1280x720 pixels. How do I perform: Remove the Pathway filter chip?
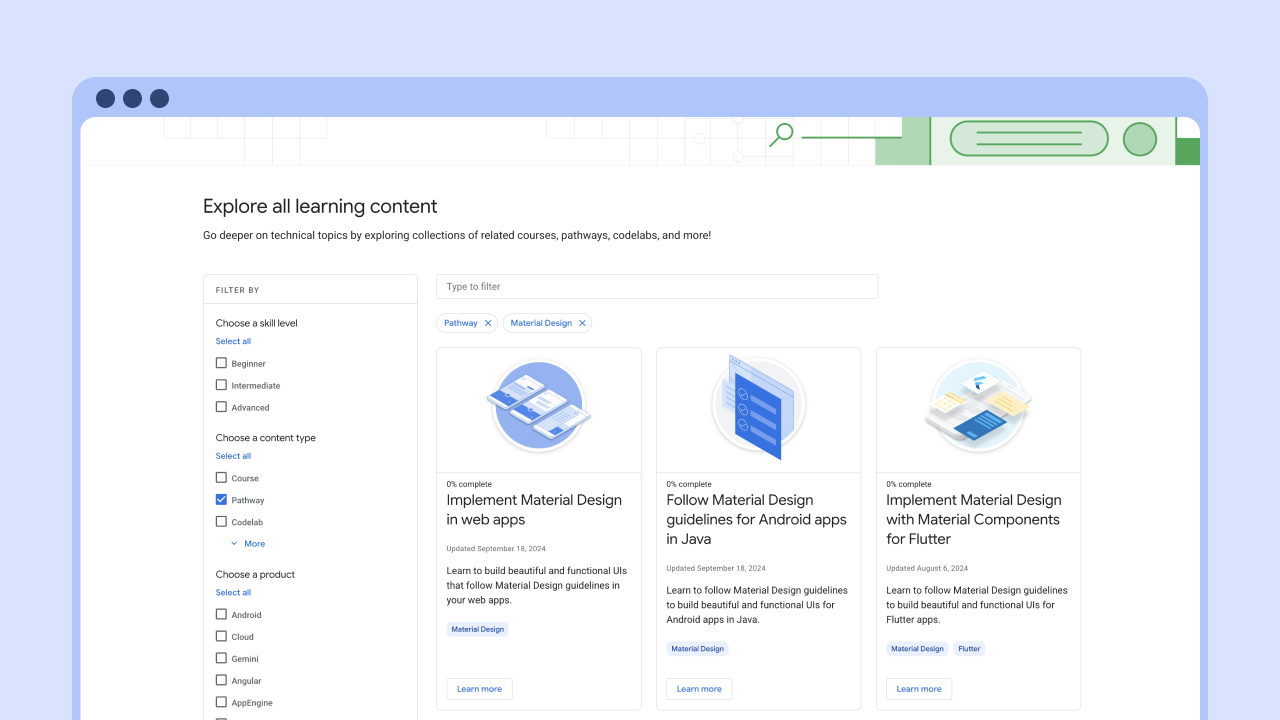(488, 322)
